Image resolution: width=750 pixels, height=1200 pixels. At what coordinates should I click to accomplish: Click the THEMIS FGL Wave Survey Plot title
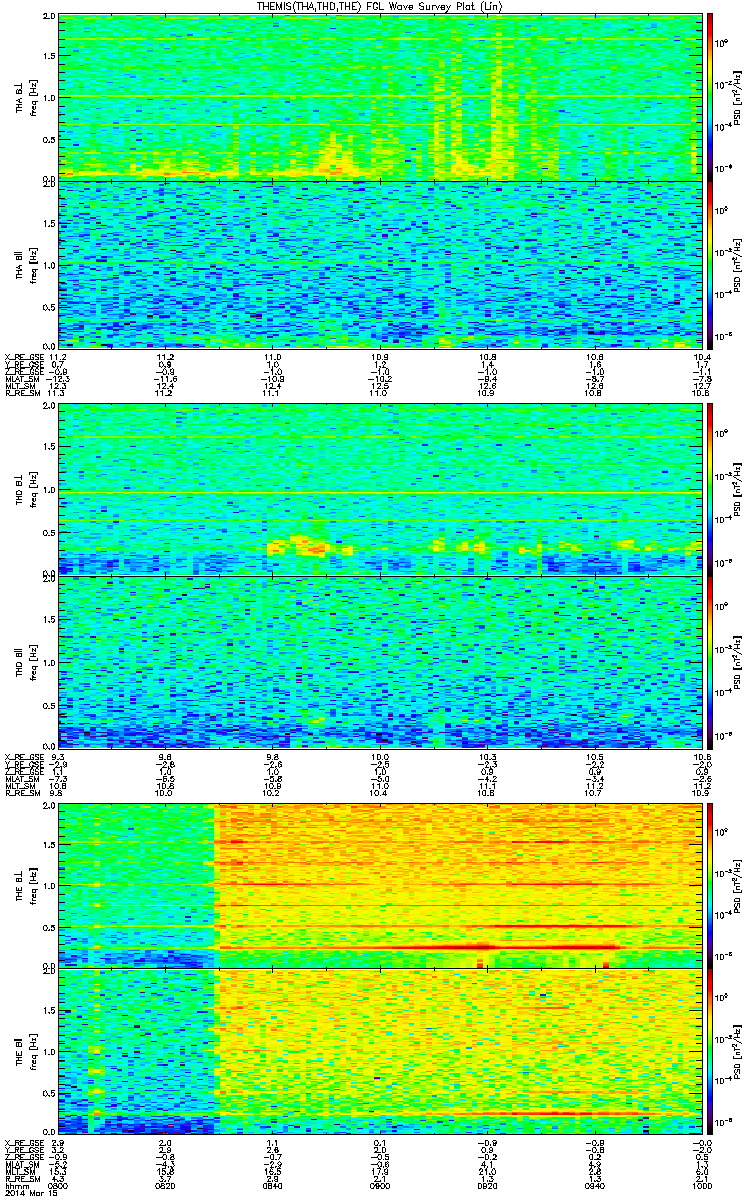(379, 6)
